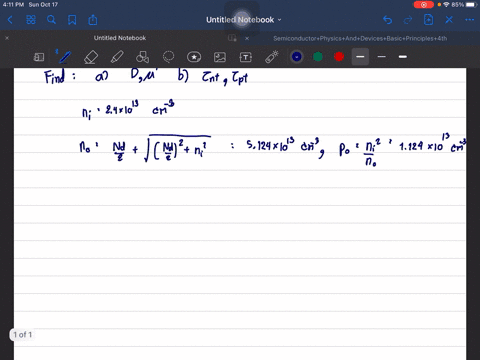This screenshot has width=480, height=360.
Task: Undo the last stroke
Action: coord(387,20)
